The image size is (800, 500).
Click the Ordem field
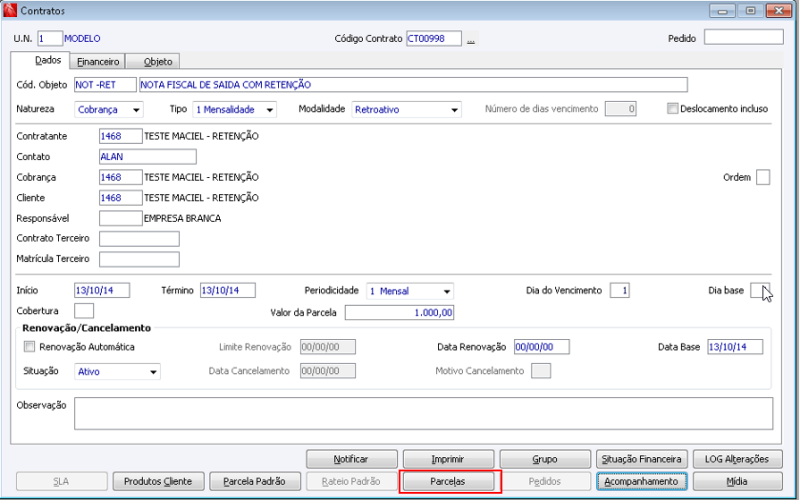(x=763, y=178)
